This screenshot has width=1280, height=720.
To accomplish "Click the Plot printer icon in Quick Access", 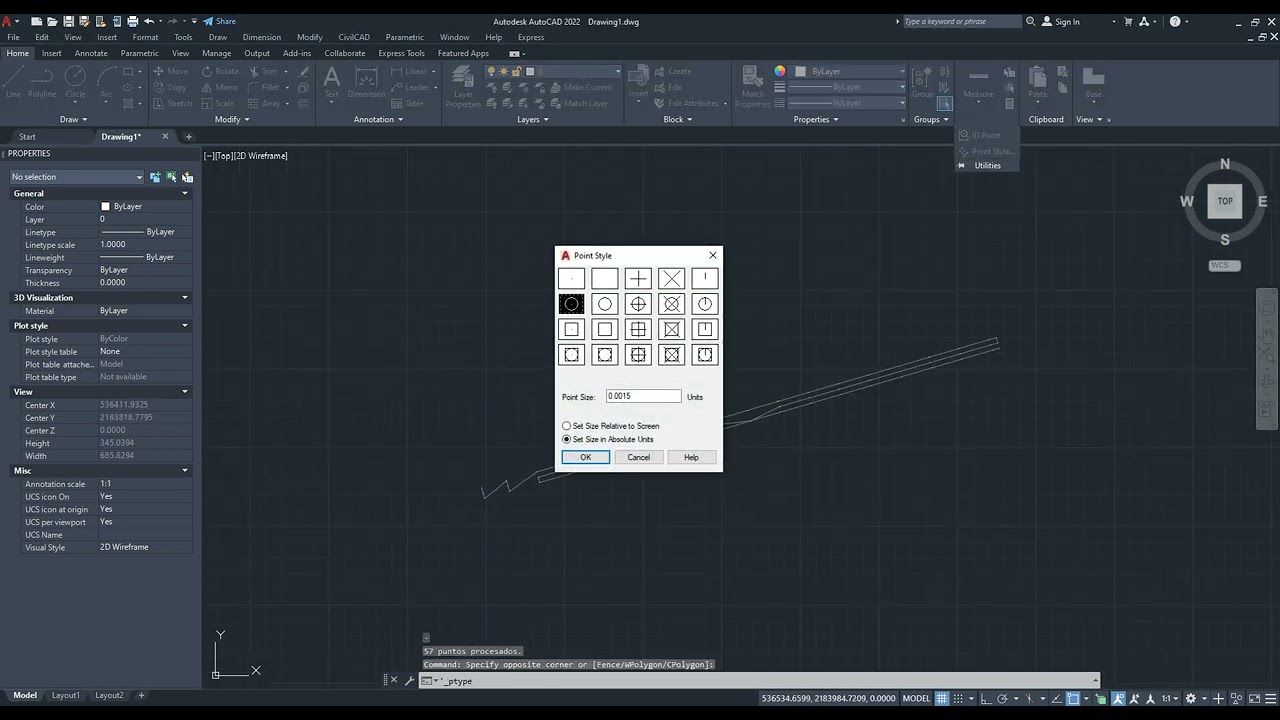I will point(132,21).
